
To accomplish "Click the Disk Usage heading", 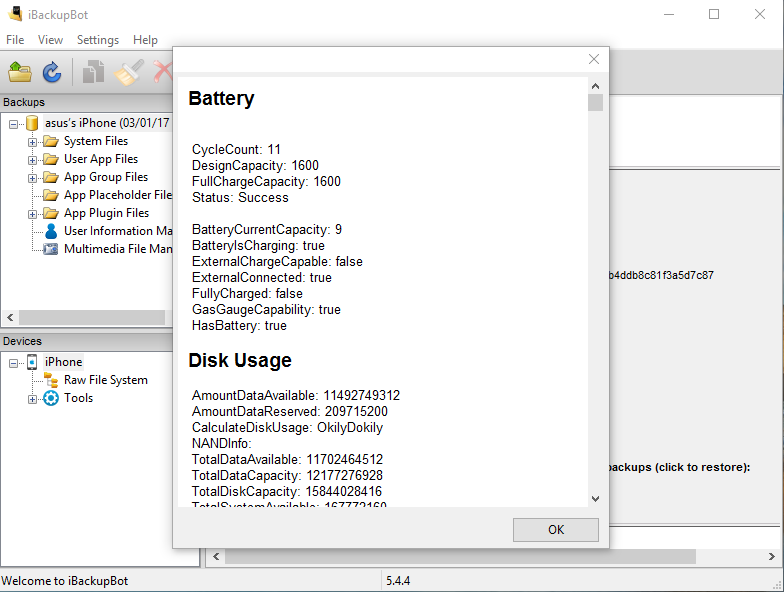I will click(x=240, y=360).
